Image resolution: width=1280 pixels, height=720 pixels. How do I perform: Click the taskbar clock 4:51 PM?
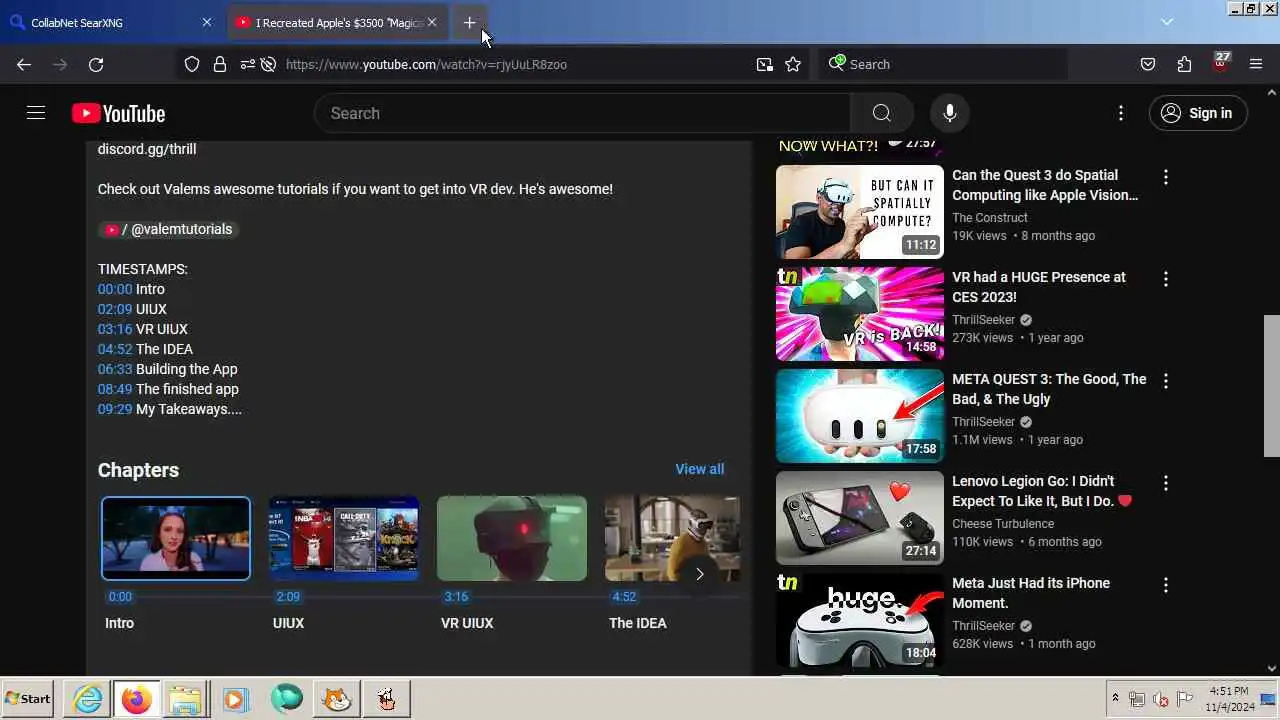(1228, 691)
